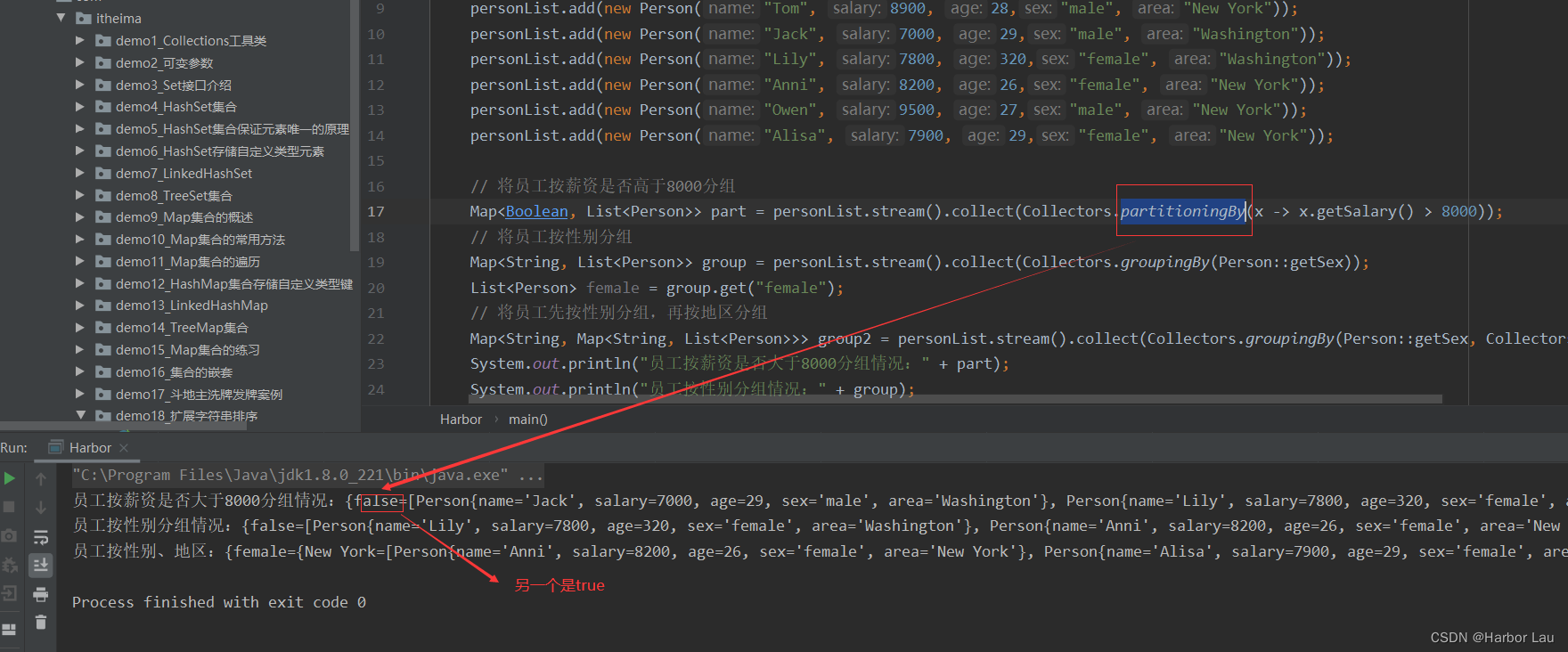
Task: Expand the demo1_Collections工具类 folder
Action: pos(80,40)
